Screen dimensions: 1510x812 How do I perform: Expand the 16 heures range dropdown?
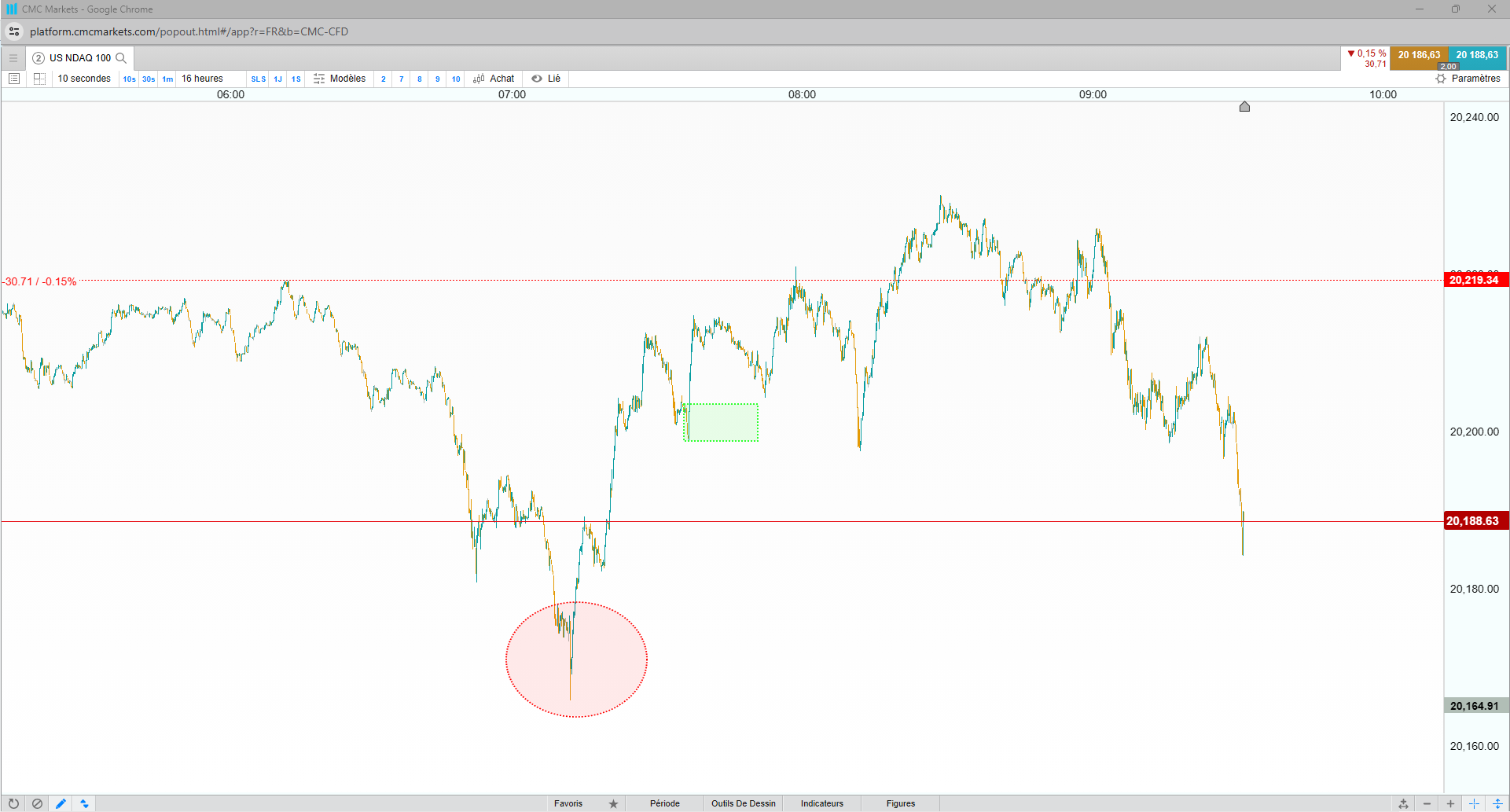coord(203,79)
